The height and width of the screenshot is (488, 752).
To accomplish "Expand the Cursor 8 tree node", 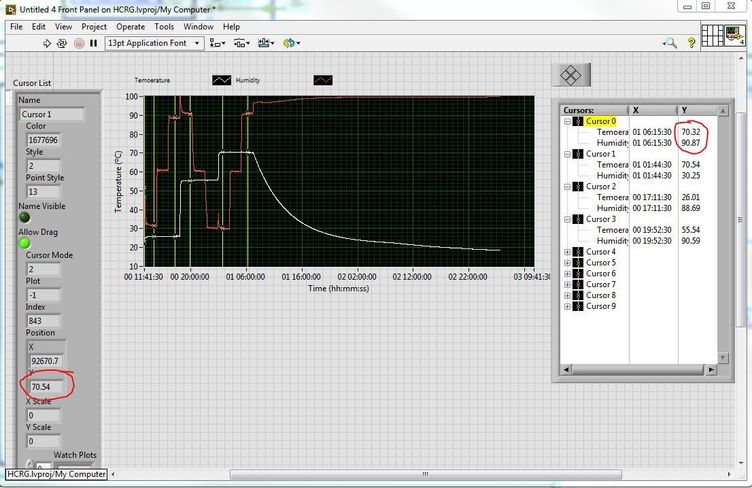I will click(567, 296).
